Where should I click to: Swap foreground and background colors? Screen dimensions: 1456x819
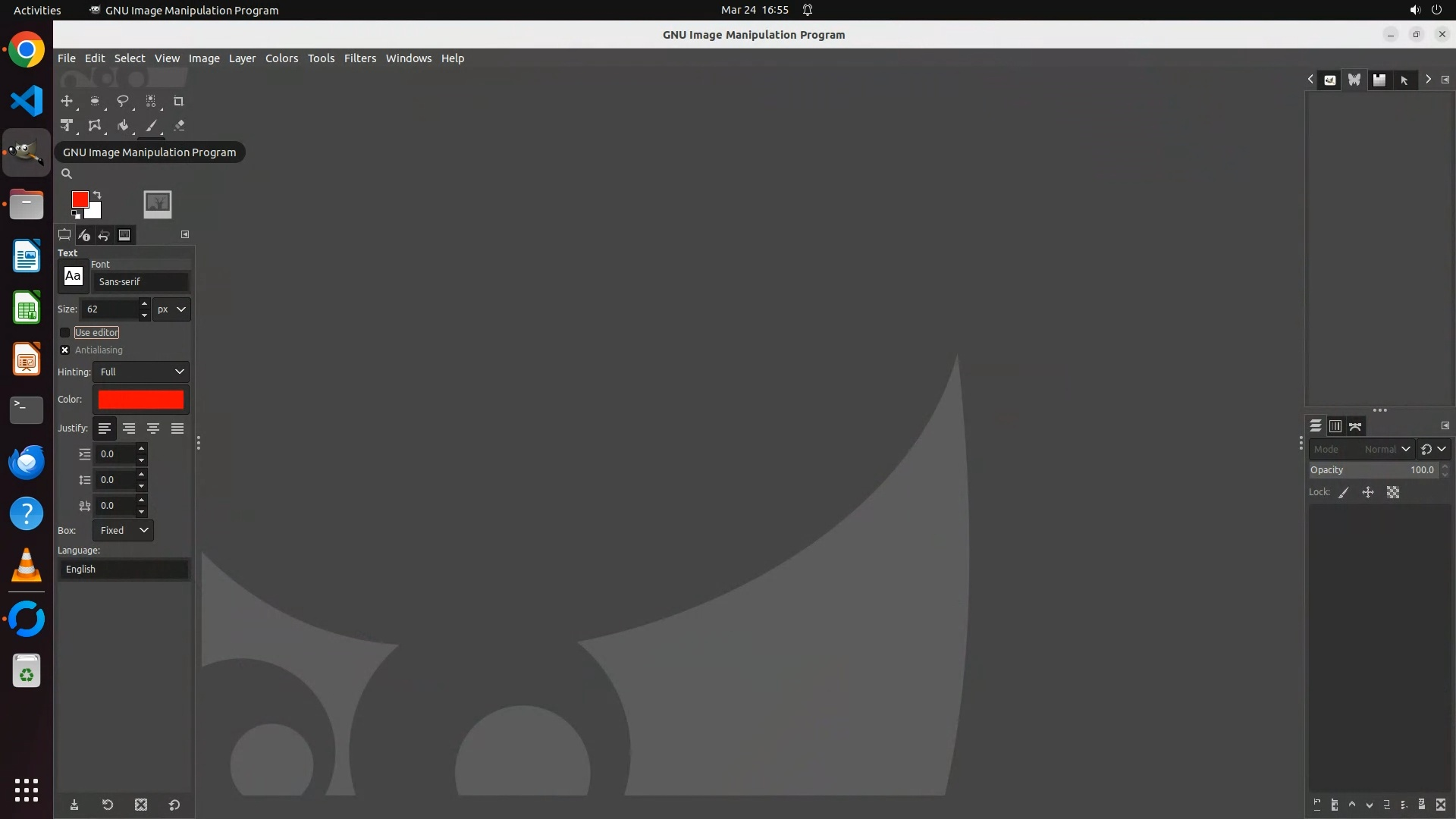97,195
